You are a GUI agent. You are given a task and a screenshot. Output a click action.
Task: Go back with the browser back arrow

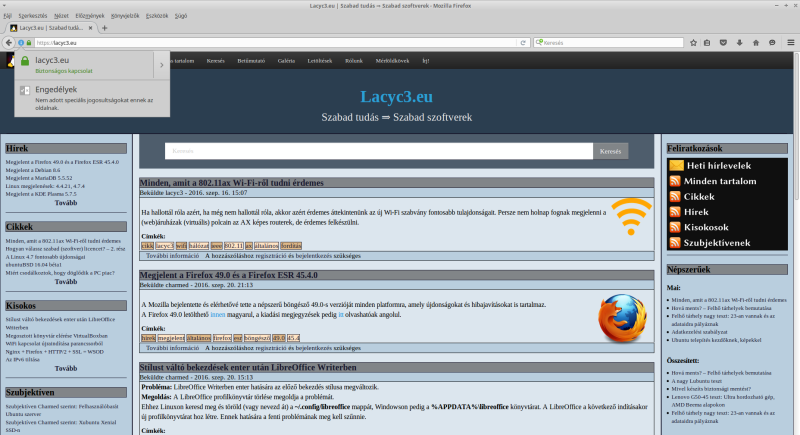point(9,43)
